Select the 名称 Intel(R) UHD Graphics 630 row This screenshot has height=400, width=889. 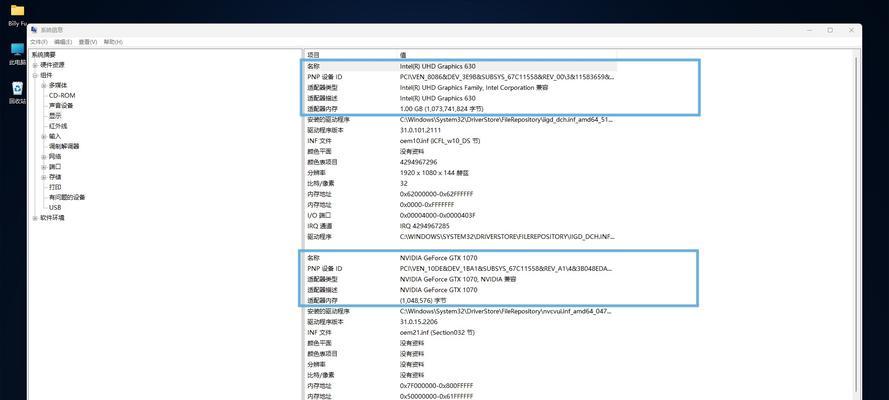pyautogui.click(x=460, y=66)
